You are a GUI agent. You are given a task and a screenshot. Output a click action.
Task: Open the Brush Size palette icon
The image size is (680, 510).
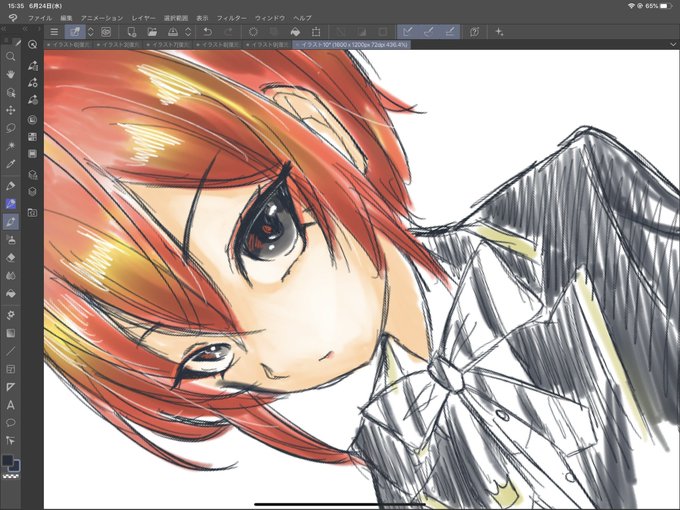(33, 100)
